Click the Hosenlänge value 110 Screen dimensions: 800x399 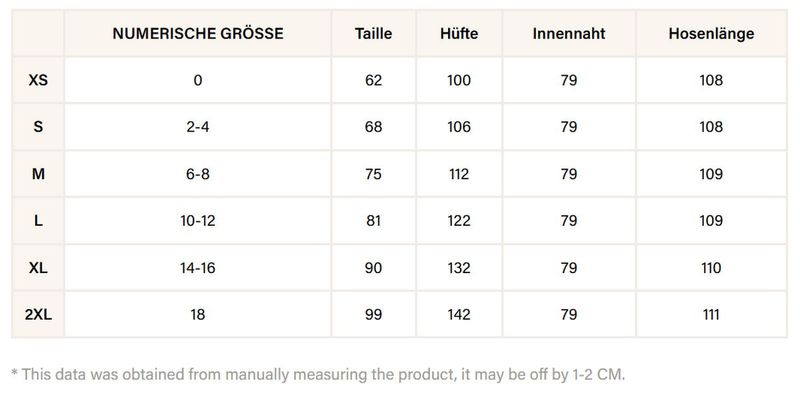[x=711, y=268]
